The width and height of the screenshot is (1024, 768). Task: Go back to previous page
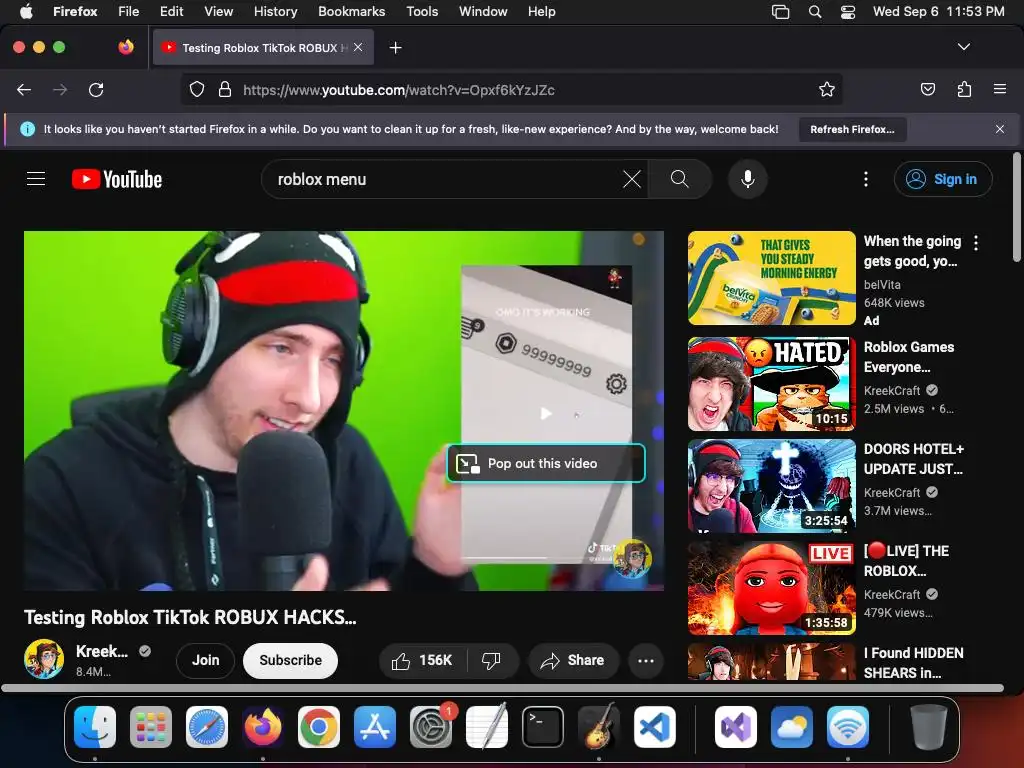coord(24,89)
